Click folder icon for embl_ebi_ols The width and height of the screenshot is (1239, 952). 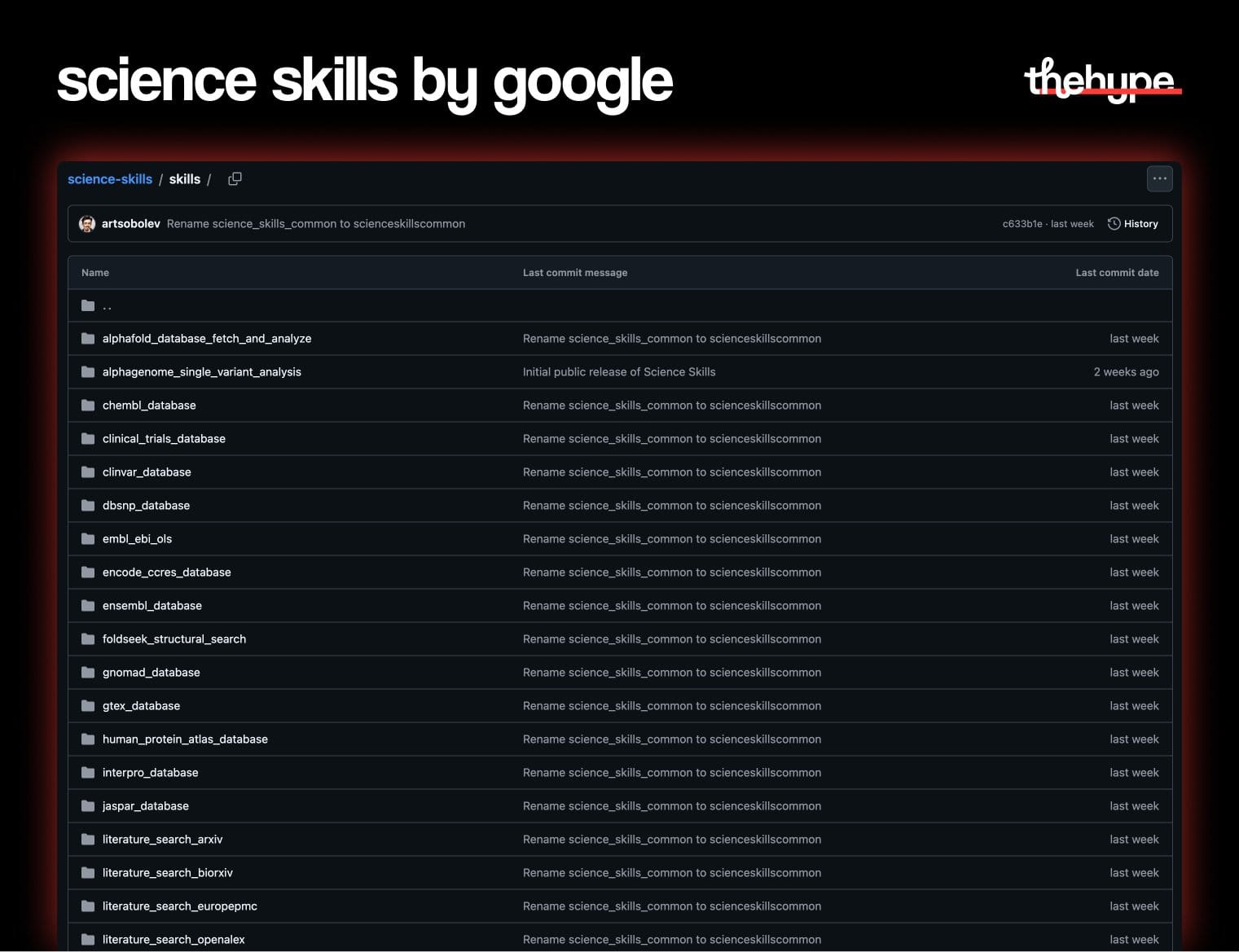(88, 539)
